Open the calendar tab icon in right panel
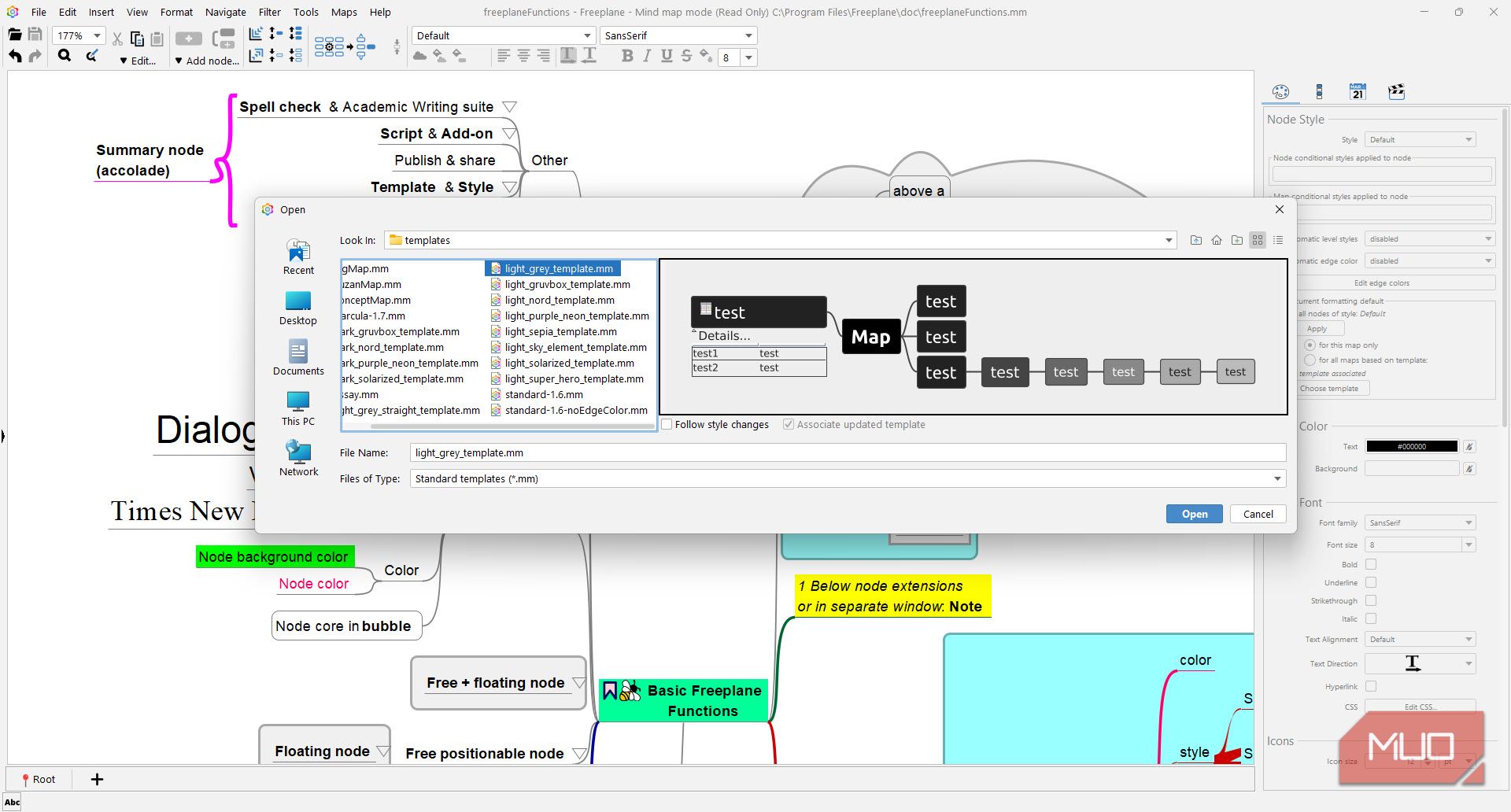Viewport: 1511px width, 812px height. pyautogui.click(x=1358, y=91)
